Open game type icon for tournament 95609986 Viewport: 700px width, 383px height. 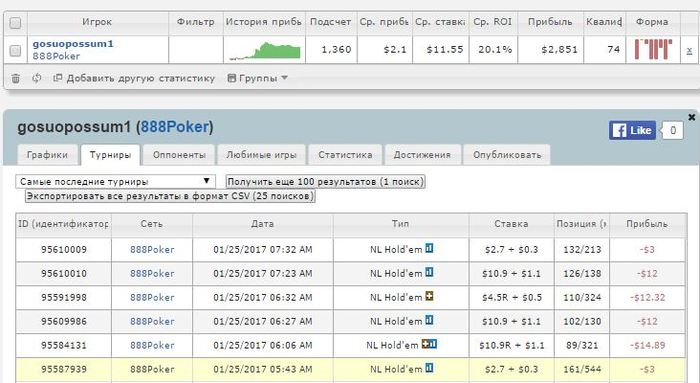click(x=429, y=320)
